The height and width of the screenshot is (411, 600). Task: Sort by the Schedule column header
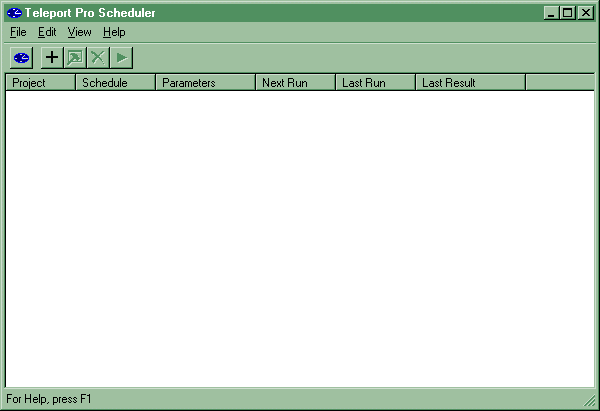[115, 83]
